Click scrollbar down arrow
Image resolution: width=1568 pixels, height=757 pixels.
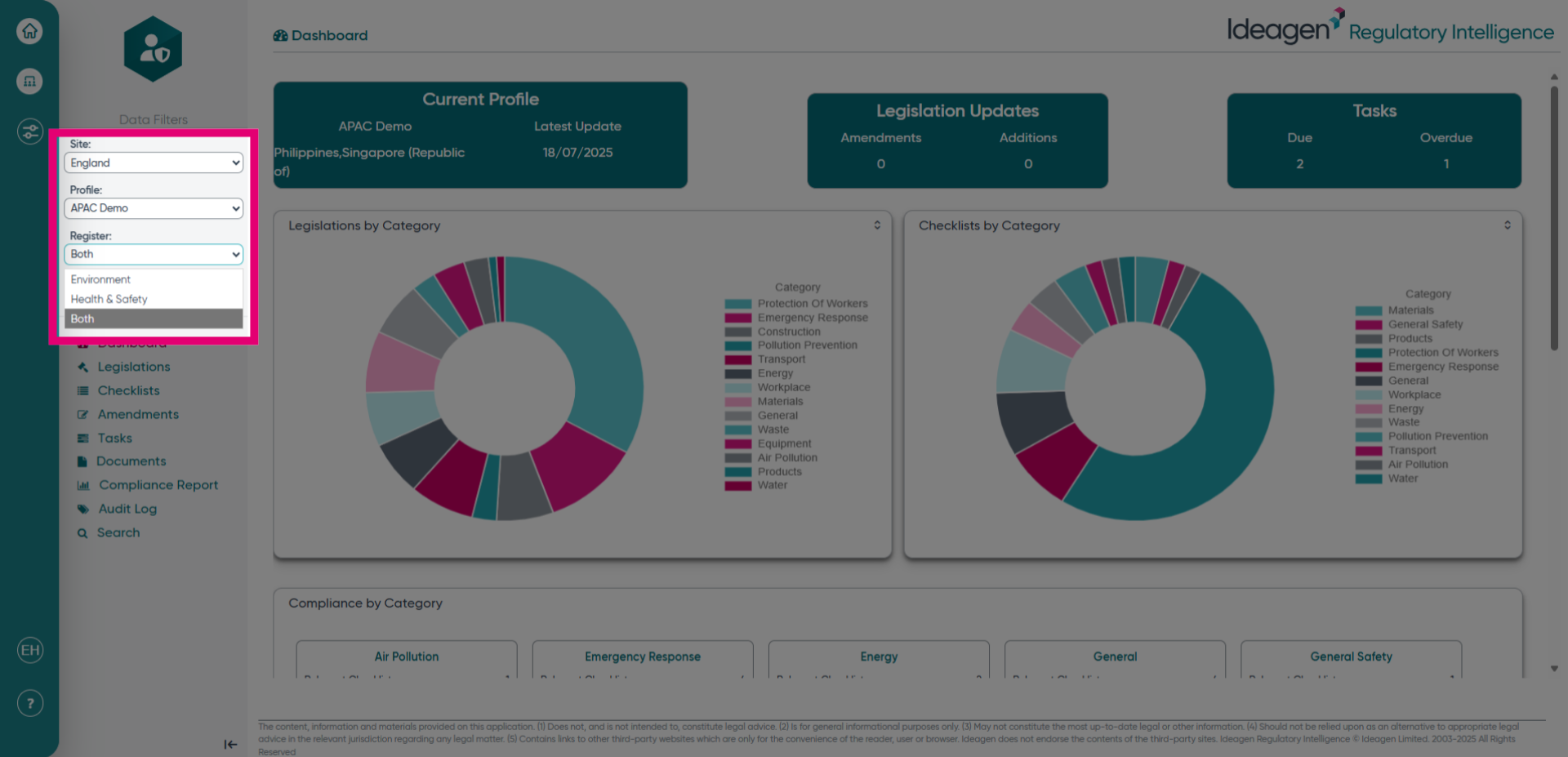tap(1554, 668)
